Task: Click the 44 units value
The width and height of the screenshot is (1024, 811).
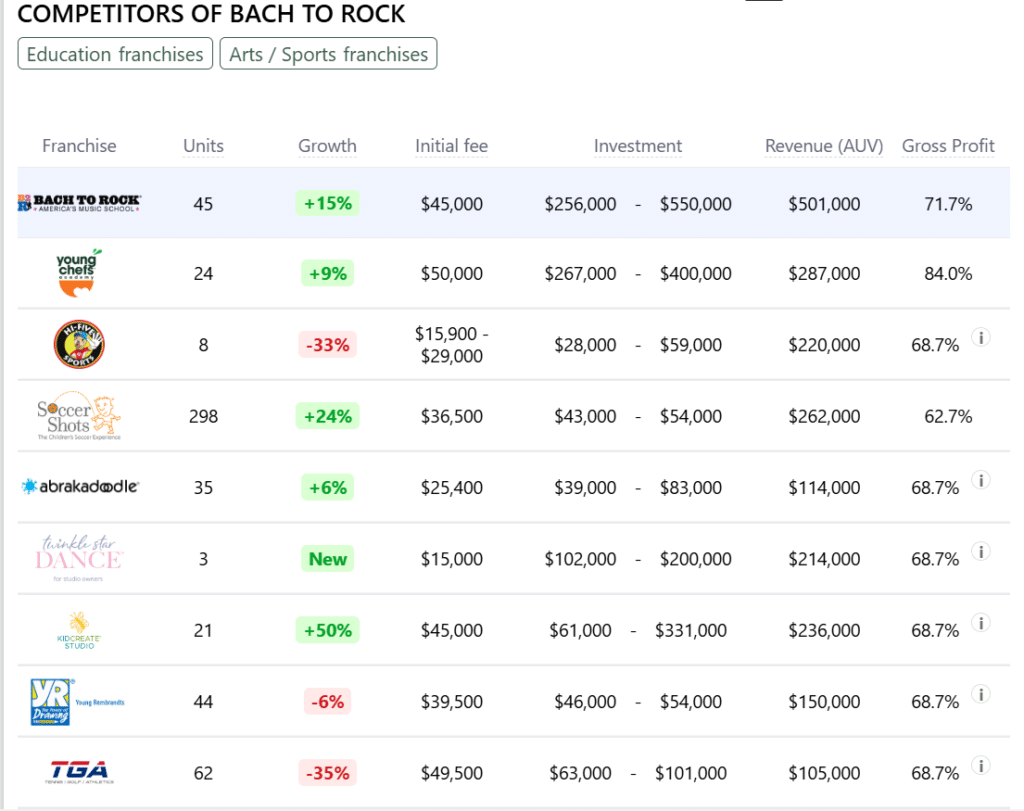Action: [203, 701]
